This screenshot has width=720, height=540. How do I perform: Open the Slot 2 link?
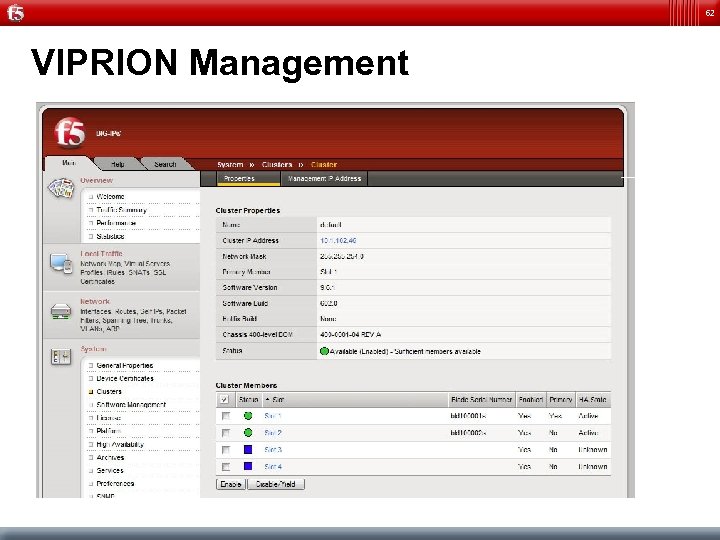coord(273,433)
